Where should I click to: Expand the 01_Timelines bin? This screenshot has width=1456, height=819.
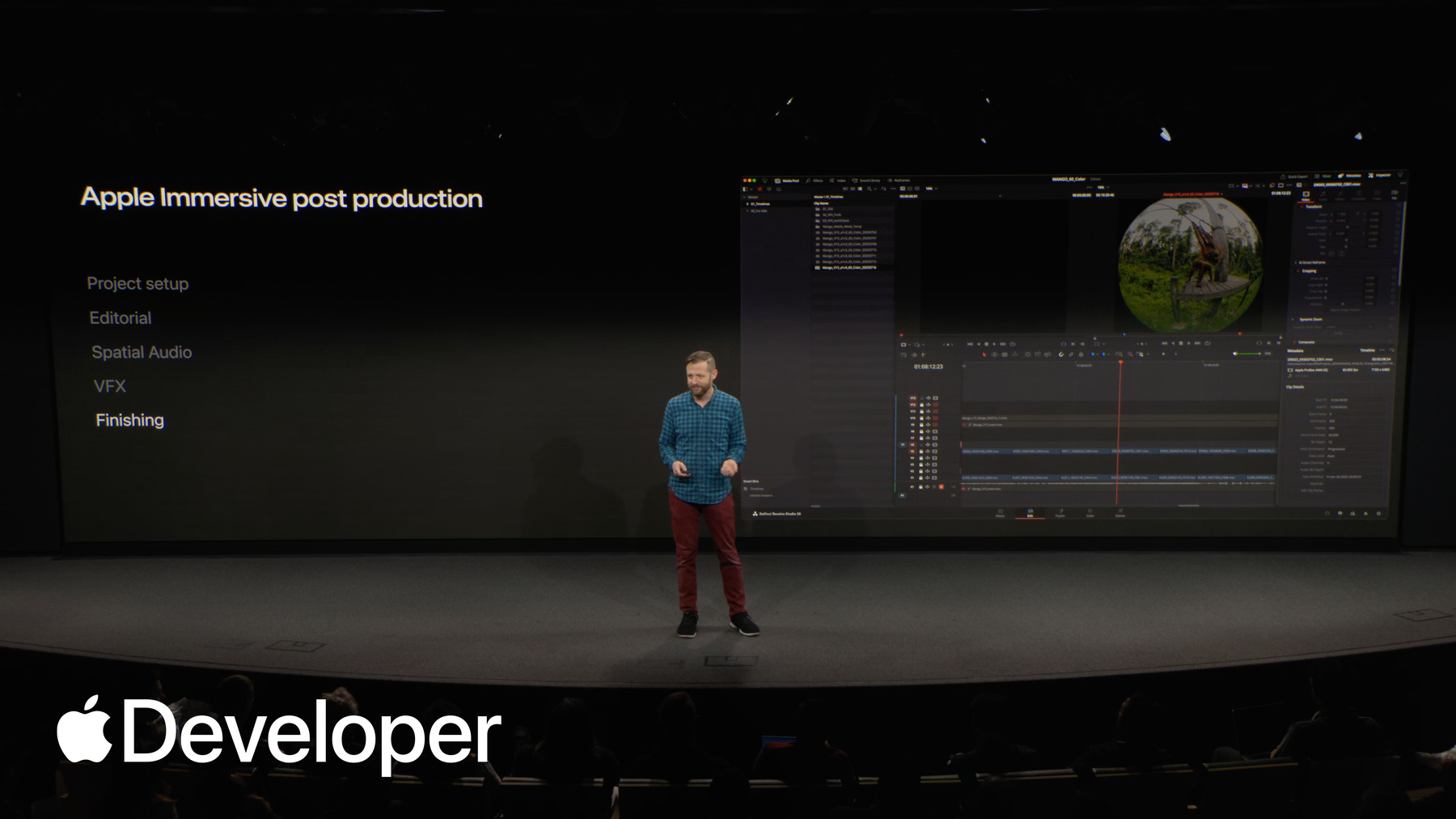[x=747, y=204]
